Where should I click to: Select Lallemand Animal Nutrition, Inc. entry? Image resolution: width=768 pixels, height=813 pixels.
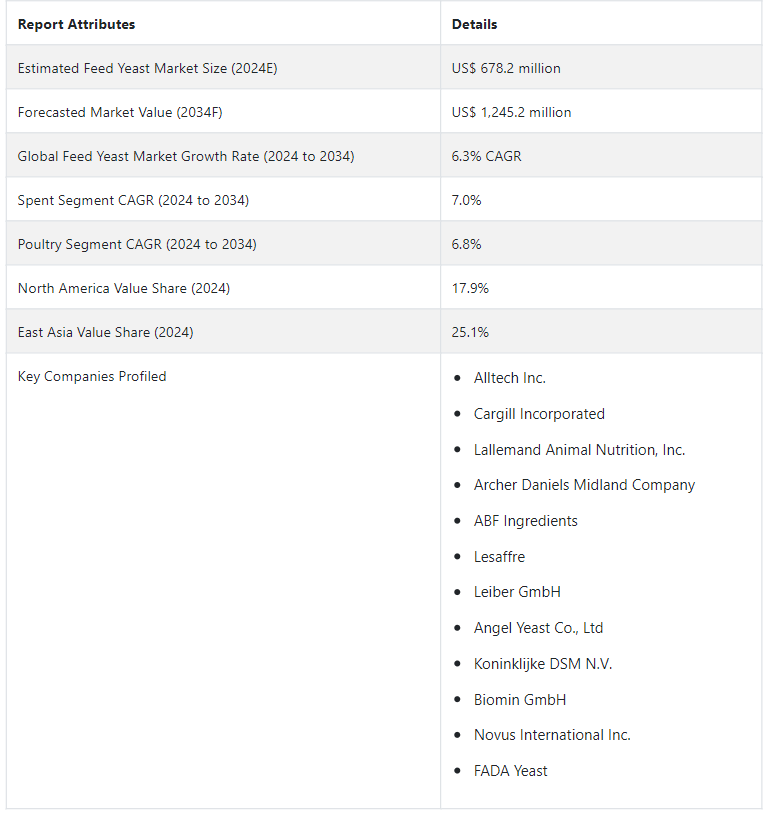point(579,450)
